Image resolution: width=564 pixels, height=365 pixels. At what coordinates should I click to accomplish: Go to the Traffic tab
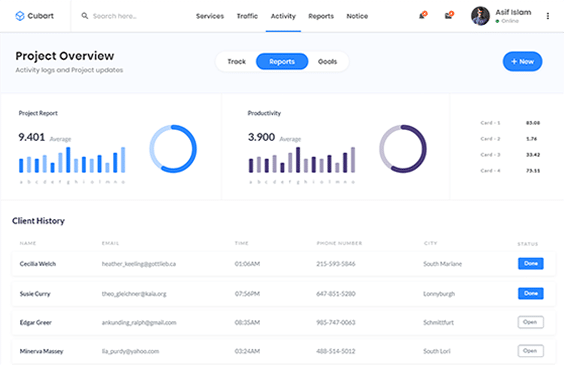247,16
